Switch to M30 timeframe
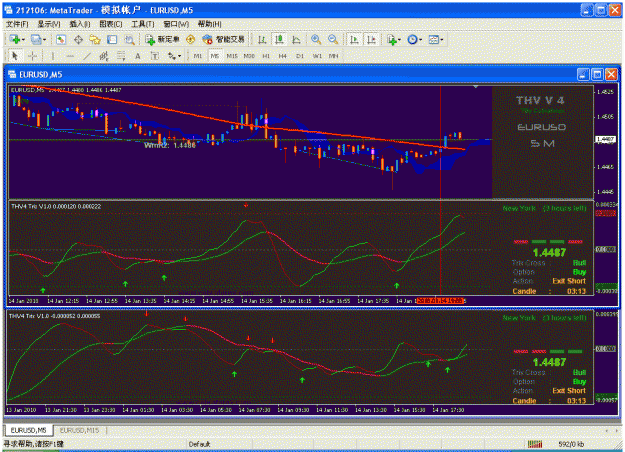This screenshot has width=625, height=452. click(249, 56)
